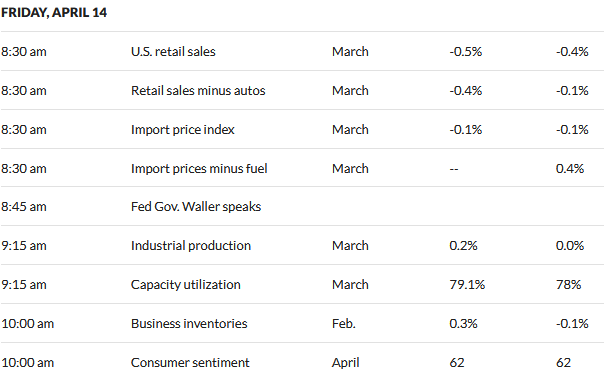Open Consumer sentiment report
The height and width of the screenshot is (376, 604).
click(190, 363)
